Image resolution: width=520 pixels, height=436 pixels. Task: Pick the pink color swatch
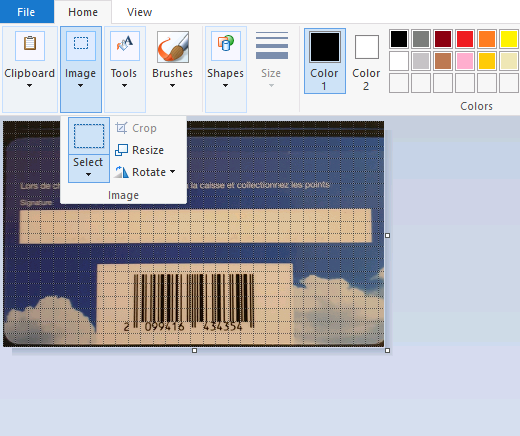click(x=465, y=61)
